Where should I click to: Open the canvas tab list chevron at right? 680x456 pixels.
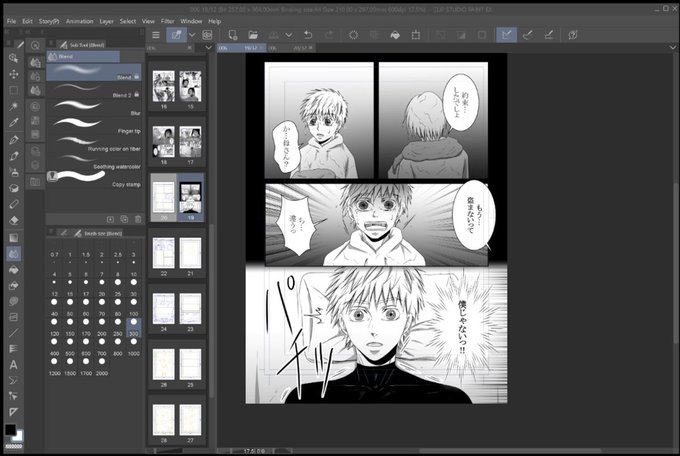click(x=673, y=47)
